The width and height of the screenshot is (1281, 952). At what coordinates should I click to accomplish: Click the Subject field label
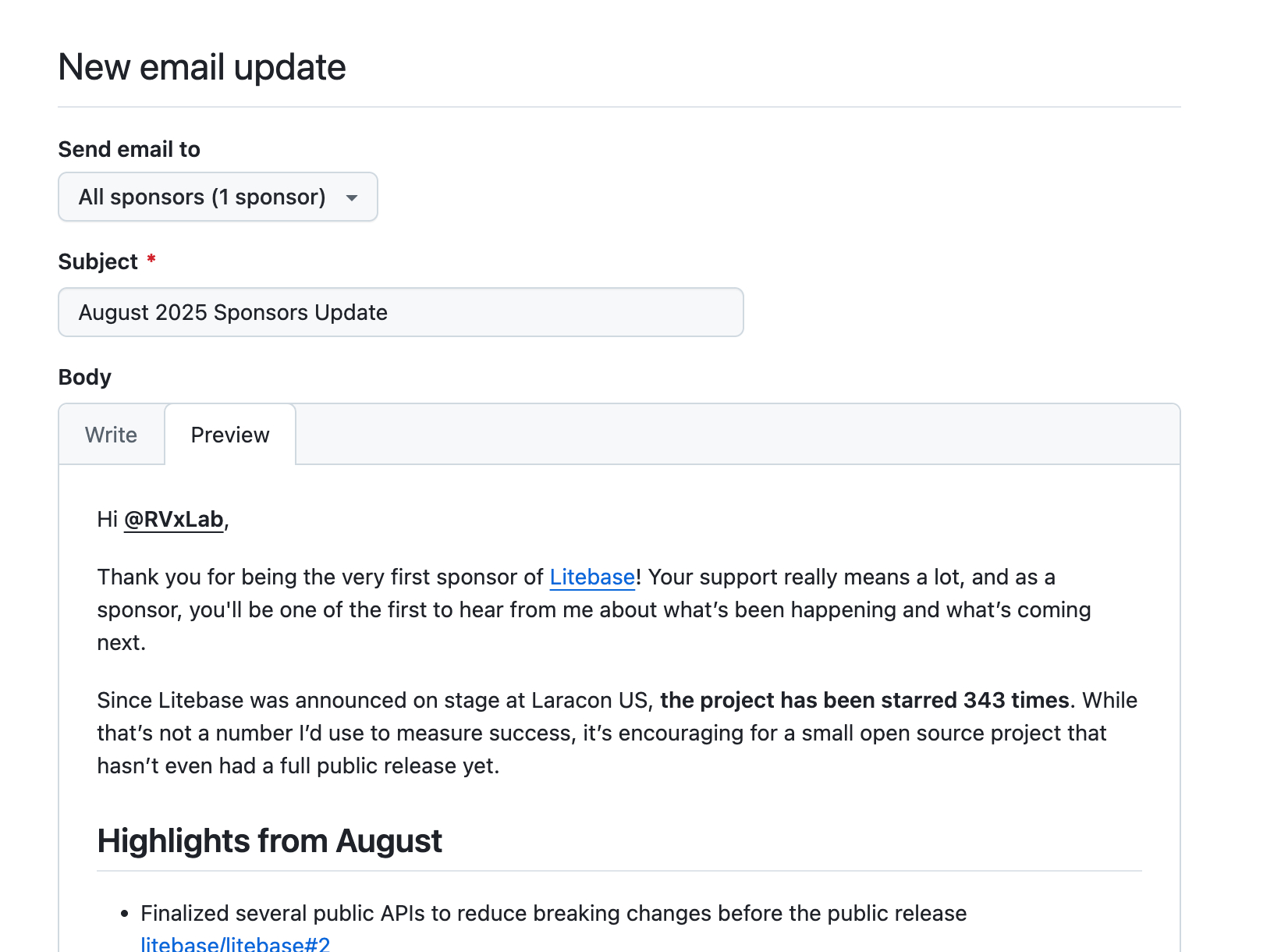coord(98,261)
